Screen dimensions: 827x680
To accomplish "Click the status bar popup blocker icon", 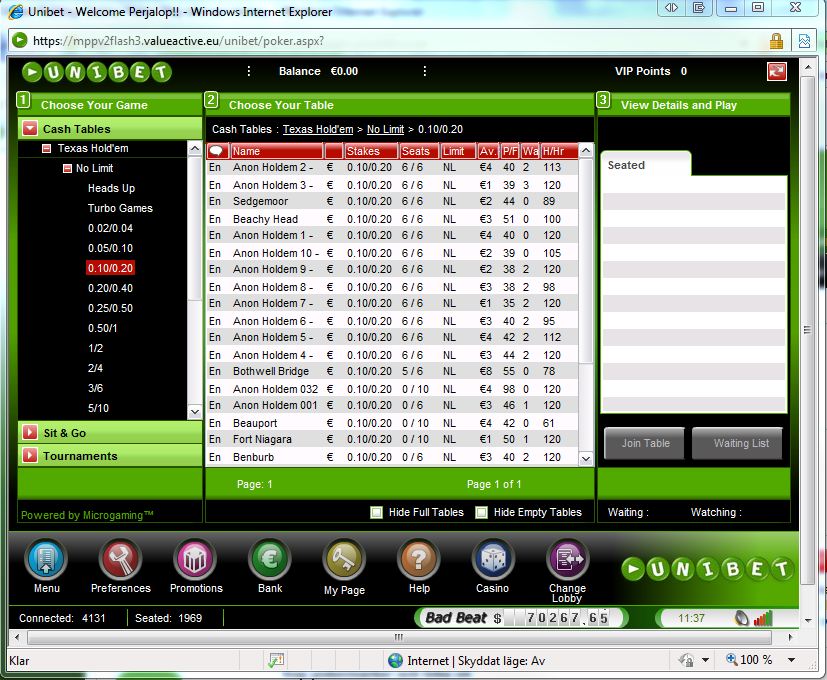I will pyautogui.click(x=276, y=660).
